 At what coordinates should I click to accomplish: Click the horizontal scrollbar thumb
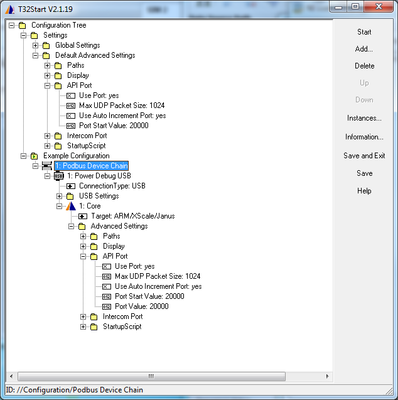pyautogui.click(x=152, y=376)
